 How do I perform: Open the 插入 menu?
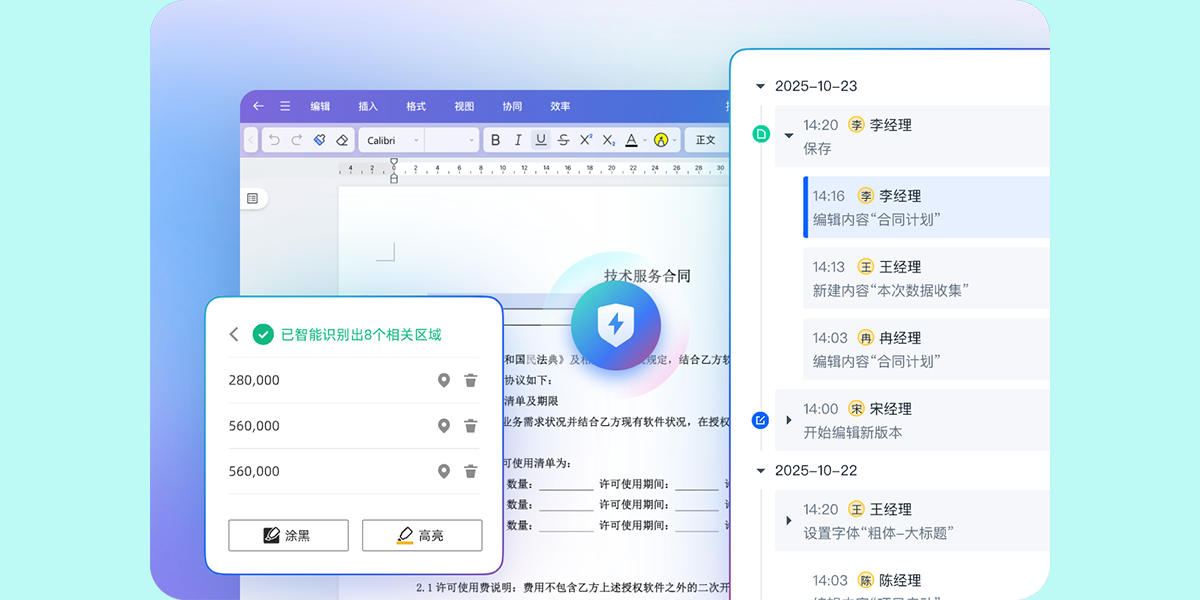368,106
